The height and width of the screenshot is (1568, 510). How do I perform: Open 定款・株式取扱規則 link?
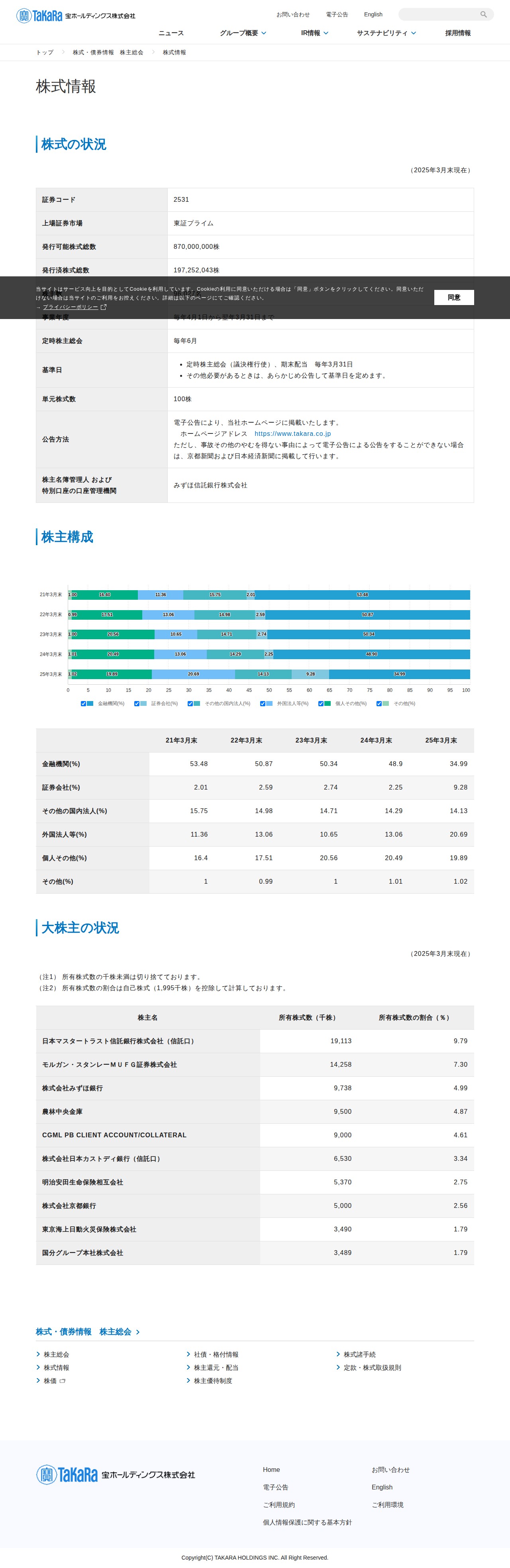pyautogui.click(x=373, y=1368)
